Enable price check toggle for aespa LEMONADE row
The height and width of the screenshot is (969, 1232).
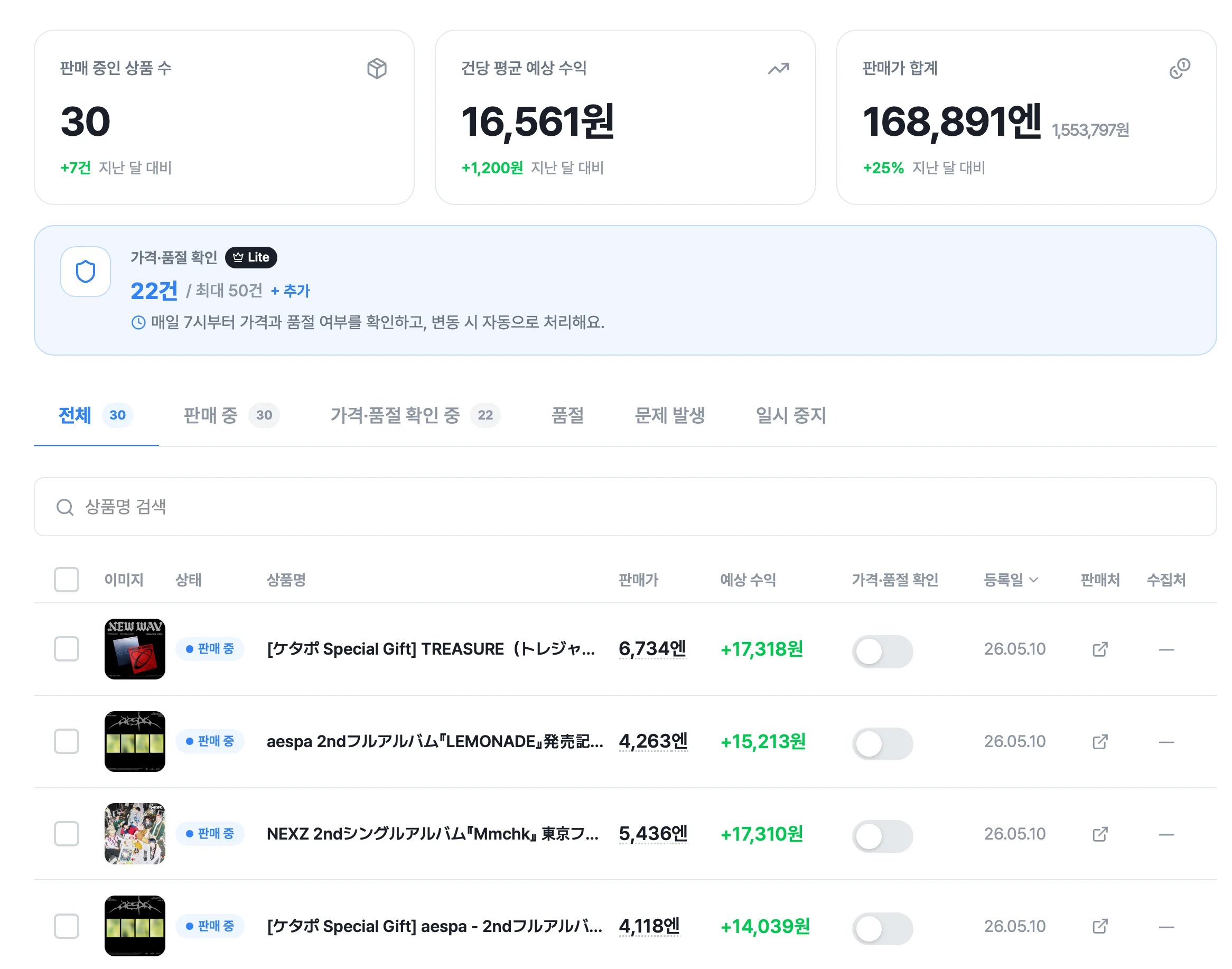[x=882, y=744]
